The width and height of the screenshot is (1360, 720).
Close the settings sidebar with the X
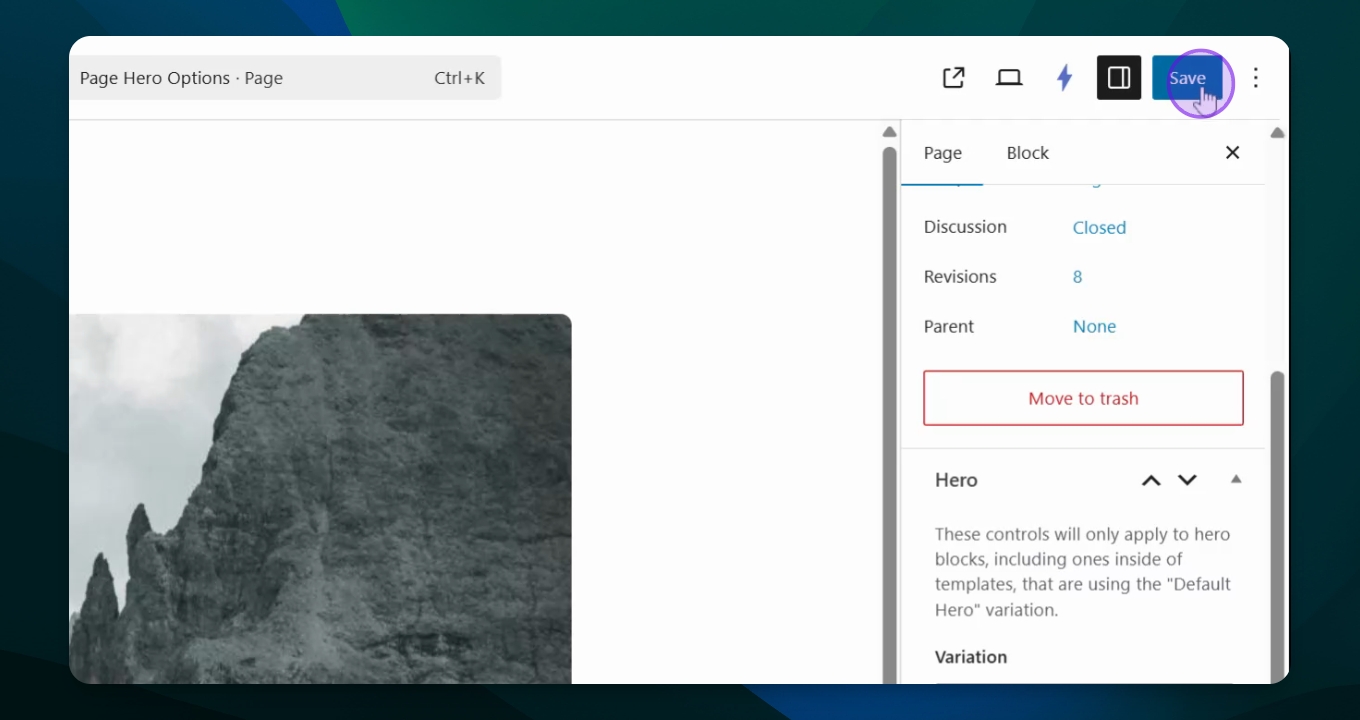click(1232, 152)
